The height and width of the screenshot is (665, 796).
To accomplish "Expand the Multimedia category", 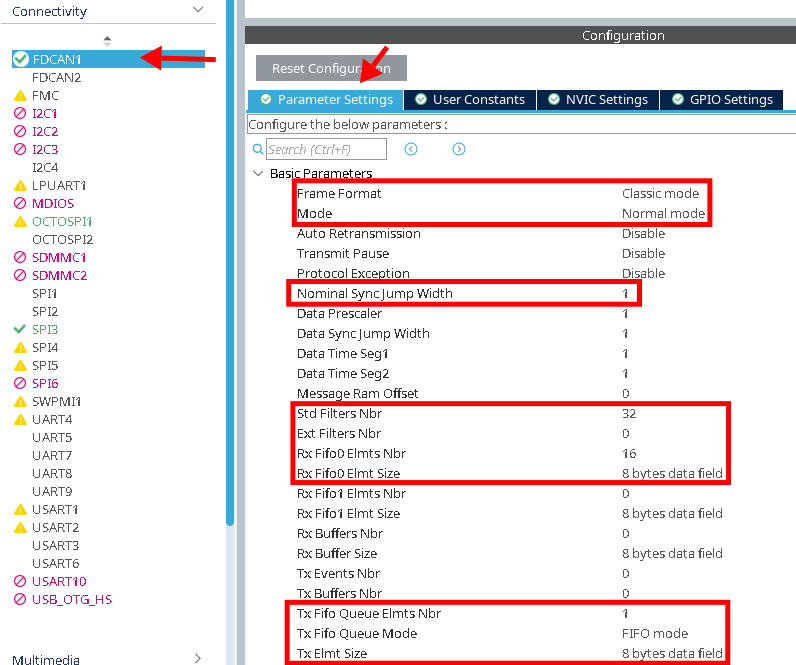I will [x=197, y=658].
